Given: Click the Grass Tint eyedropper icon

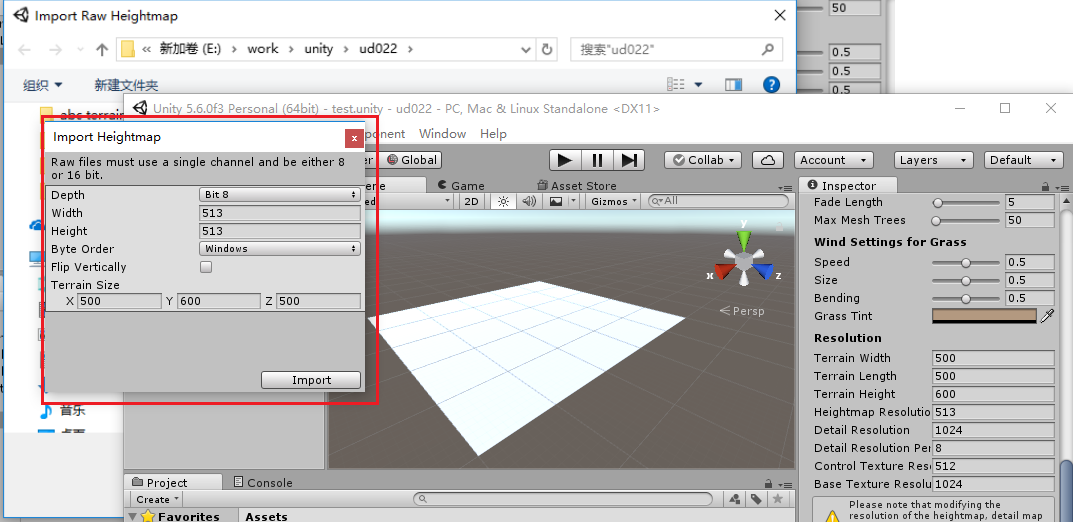Looking at the screenshot, I should coord(1047,316).
